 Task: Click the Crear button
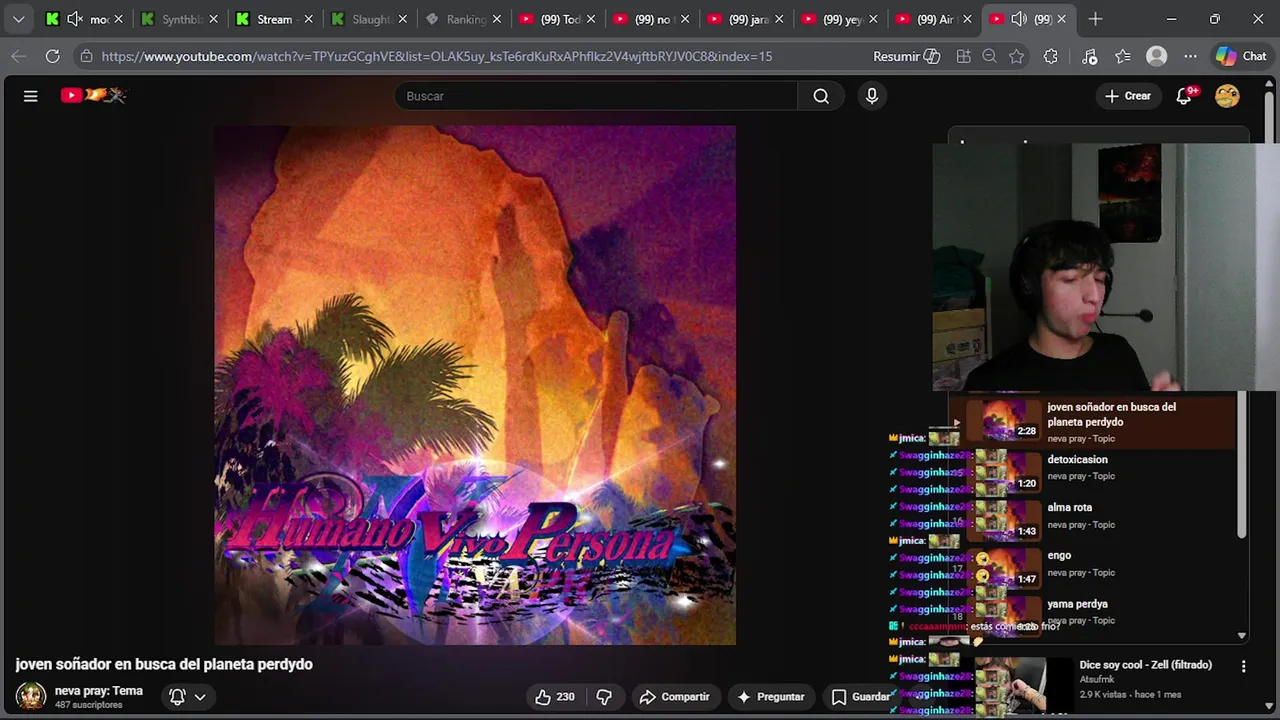(x=1128, y=96)
